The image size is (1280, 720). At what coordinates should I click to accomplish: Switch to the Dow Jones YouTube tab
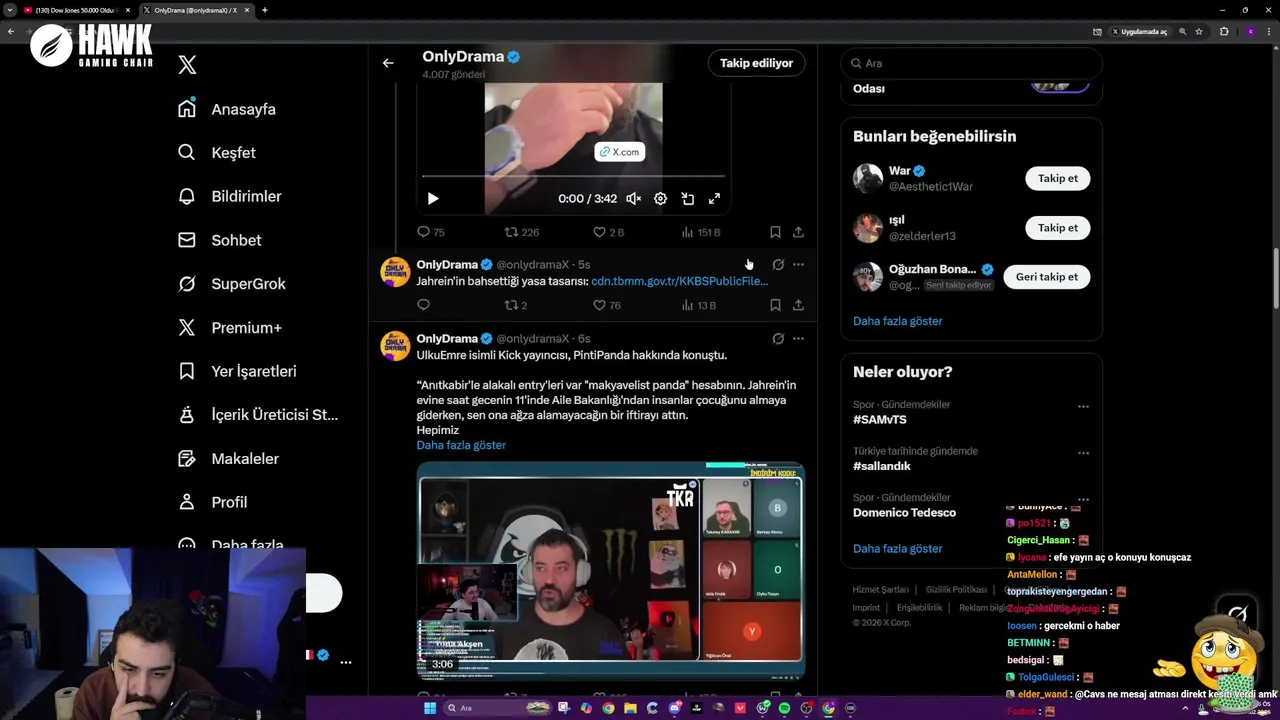[77, 10]
